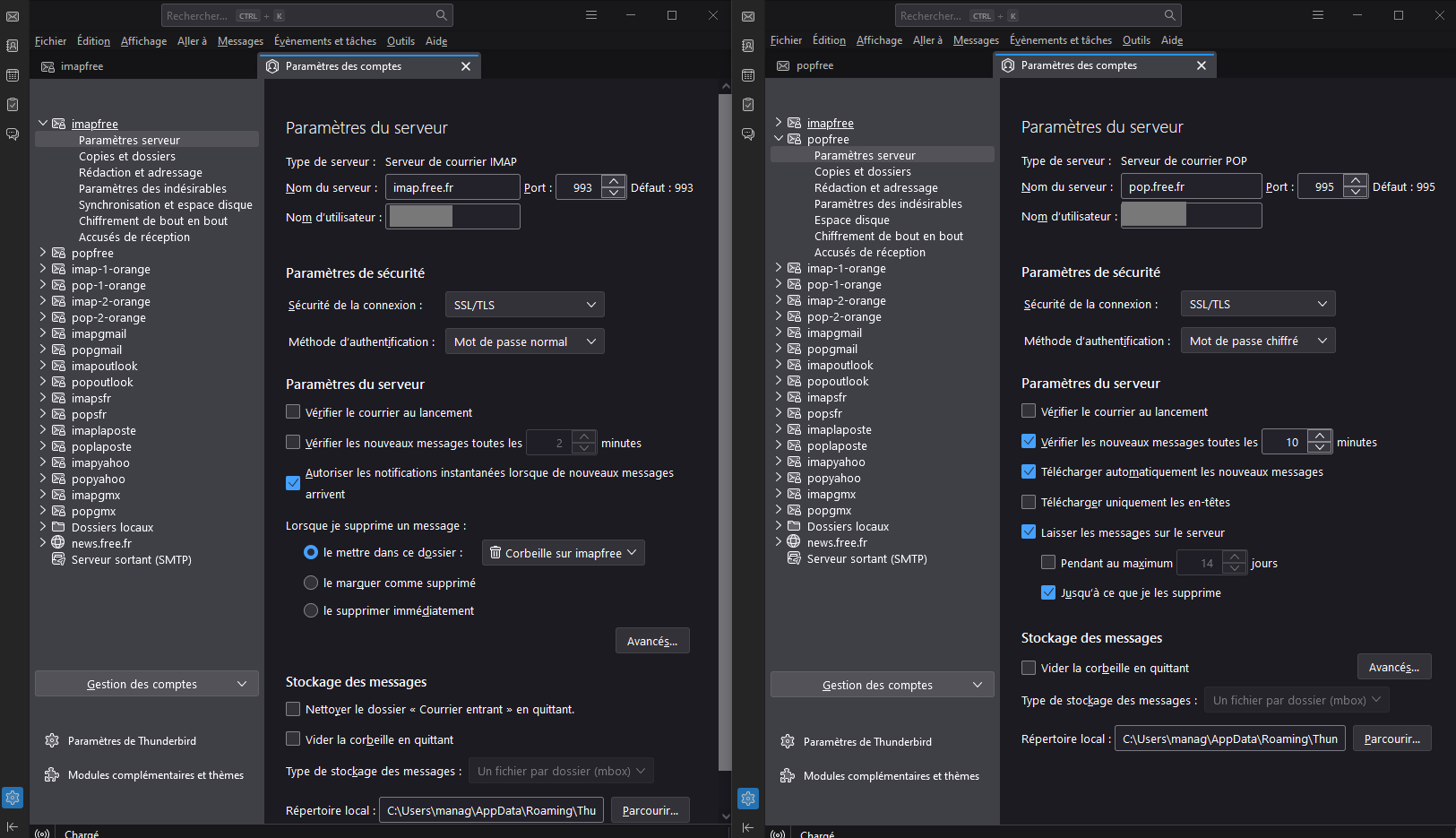Click the Thunderbird settings gear icon, left window
The height and width of the screenshot is (838, 1456).
52,740
